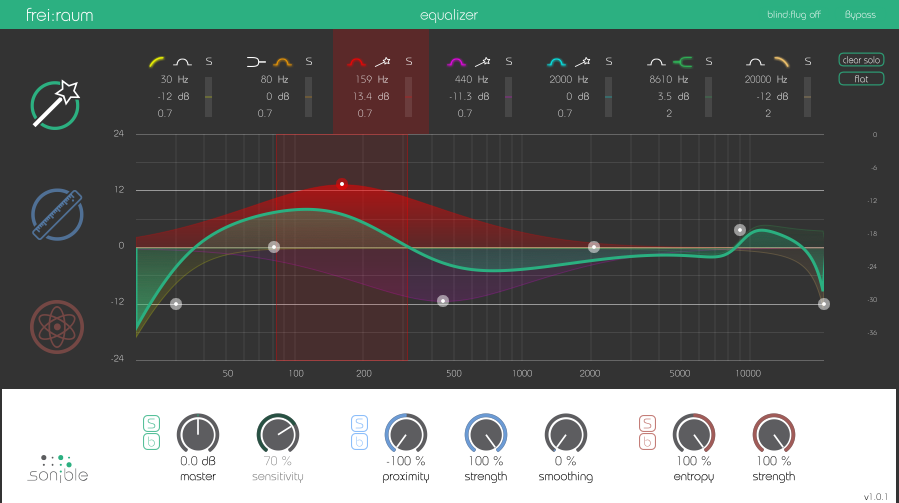This screenshot has height=503, width=899.
Task: Select white bell shape for 8610 Hz band
Action: tap(656, 62)
